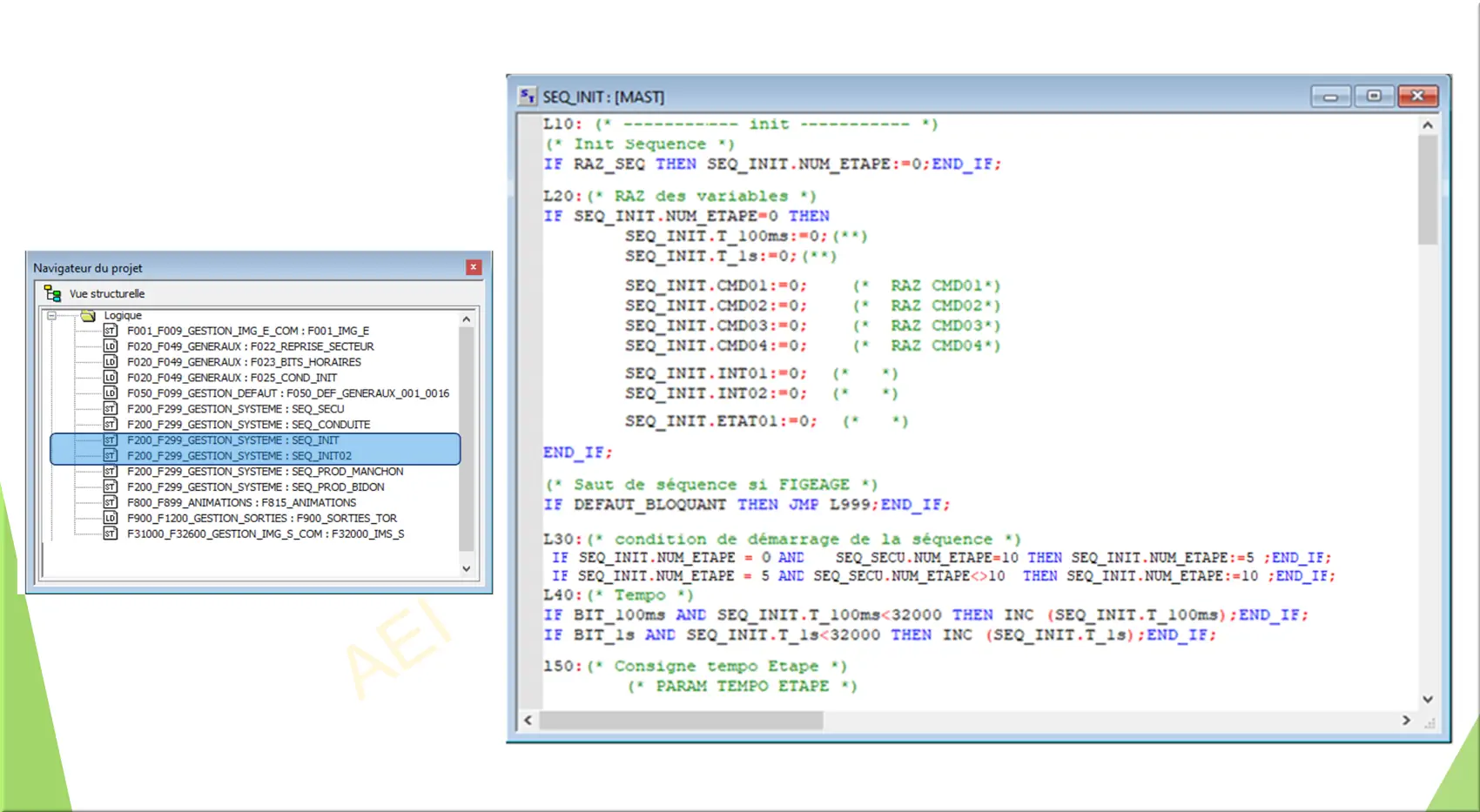1480x812 pixels.
Task: Click the Logique folder label
Action: (123, 316)
